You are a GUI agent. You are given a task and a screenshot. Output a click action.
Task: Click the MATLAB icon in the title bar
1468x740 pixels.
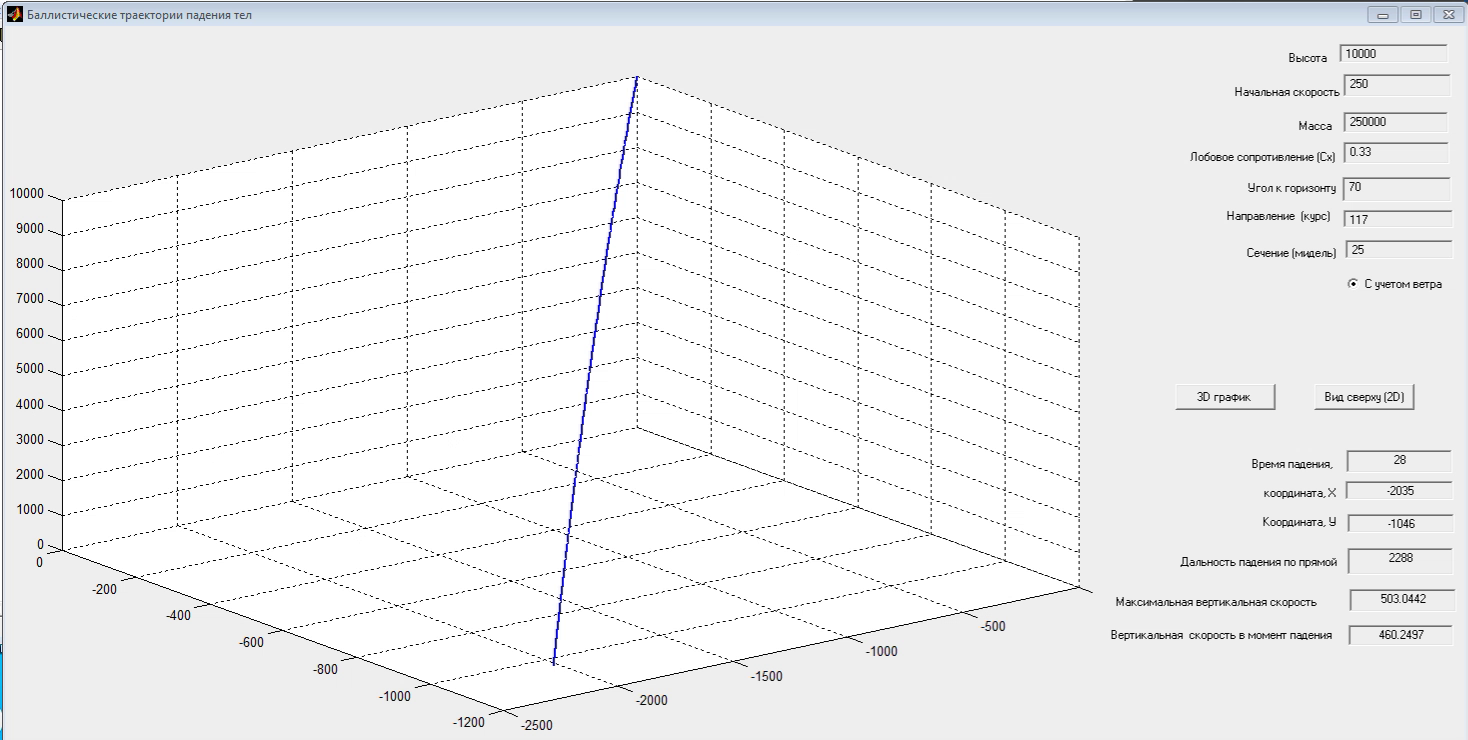pos(14,14)
